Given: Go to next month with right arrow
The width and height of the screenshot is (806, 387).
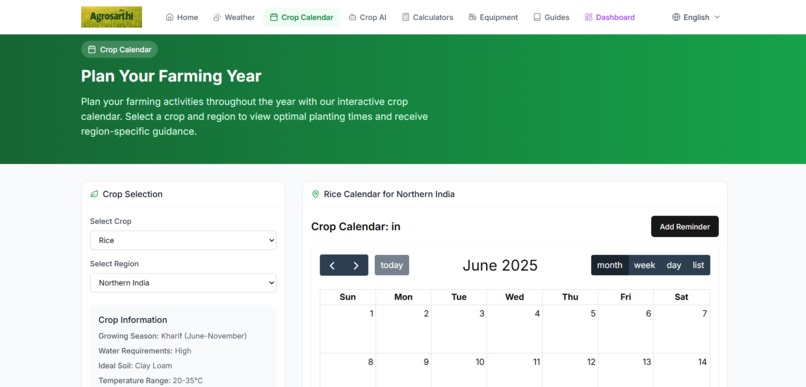Looking at the screenshot, I should (x=356, y=265).
